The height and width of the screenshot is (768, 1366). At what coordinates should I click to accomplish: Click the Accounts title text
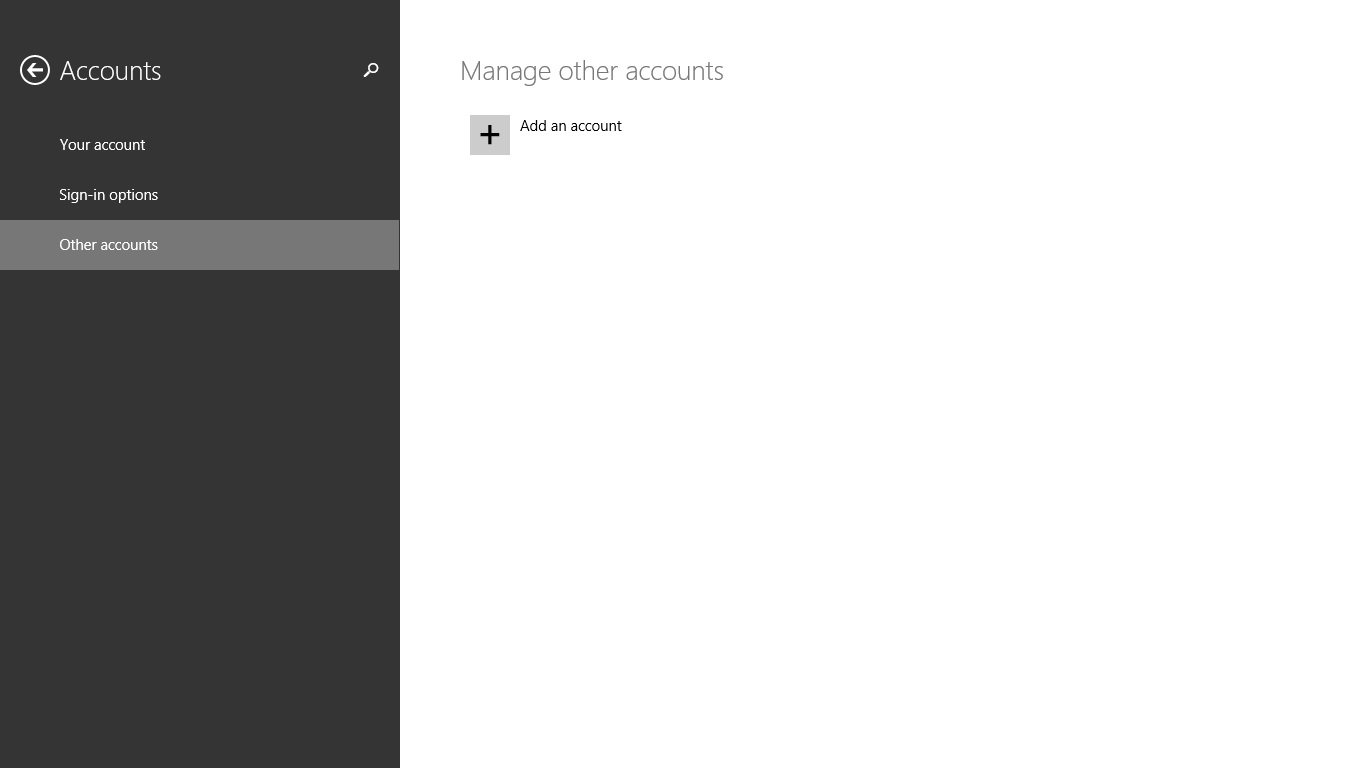click(110, 71)
